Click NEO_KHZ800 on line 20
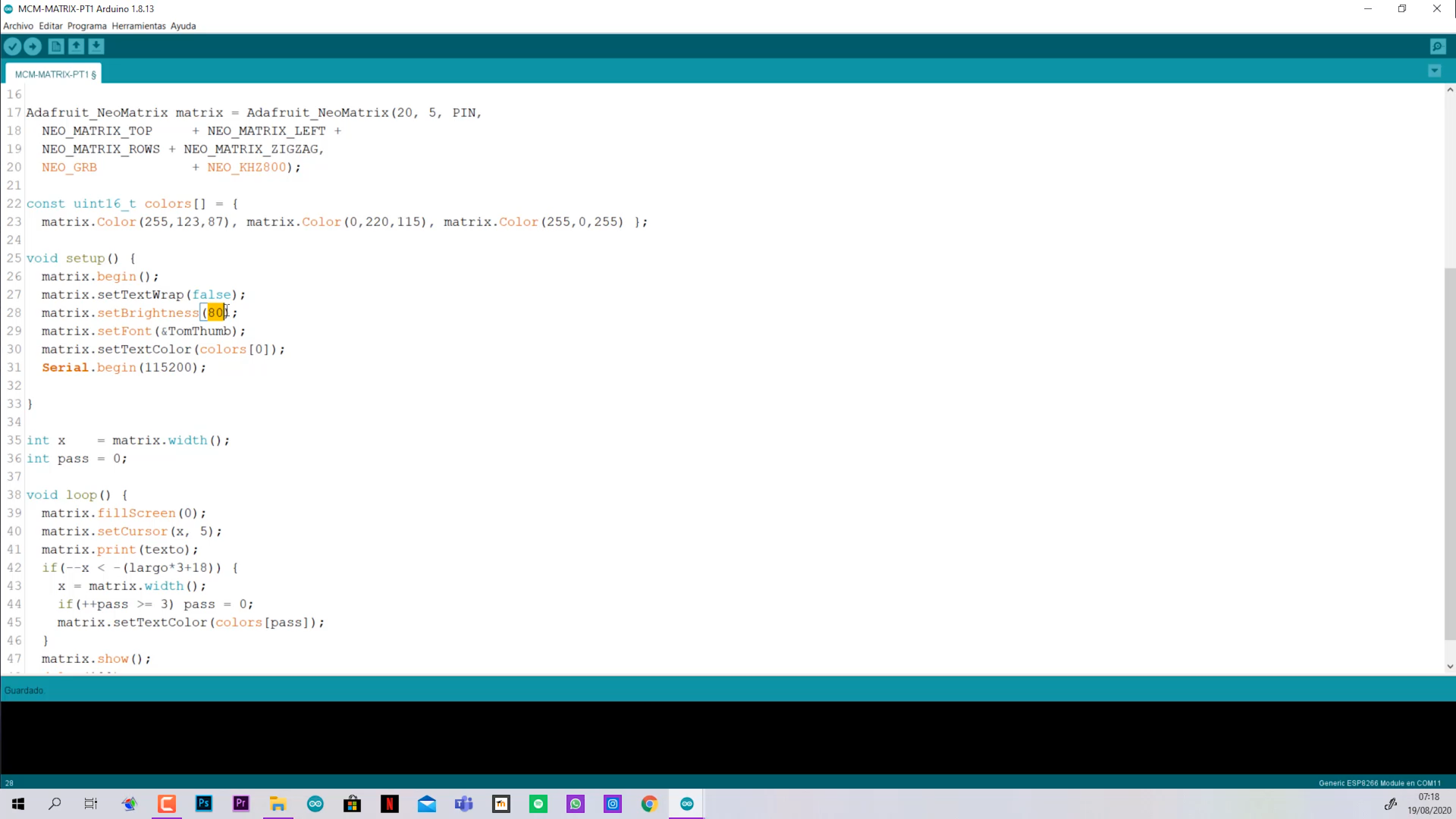1456x819 pixels. pos(247,168)
